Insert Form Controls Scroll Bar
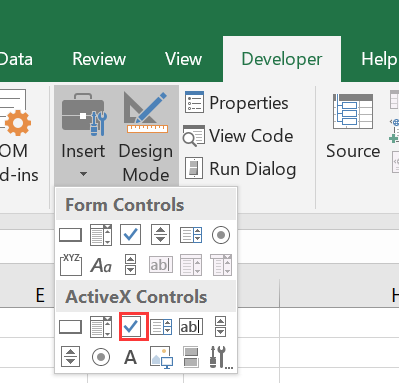 [130, 265]
